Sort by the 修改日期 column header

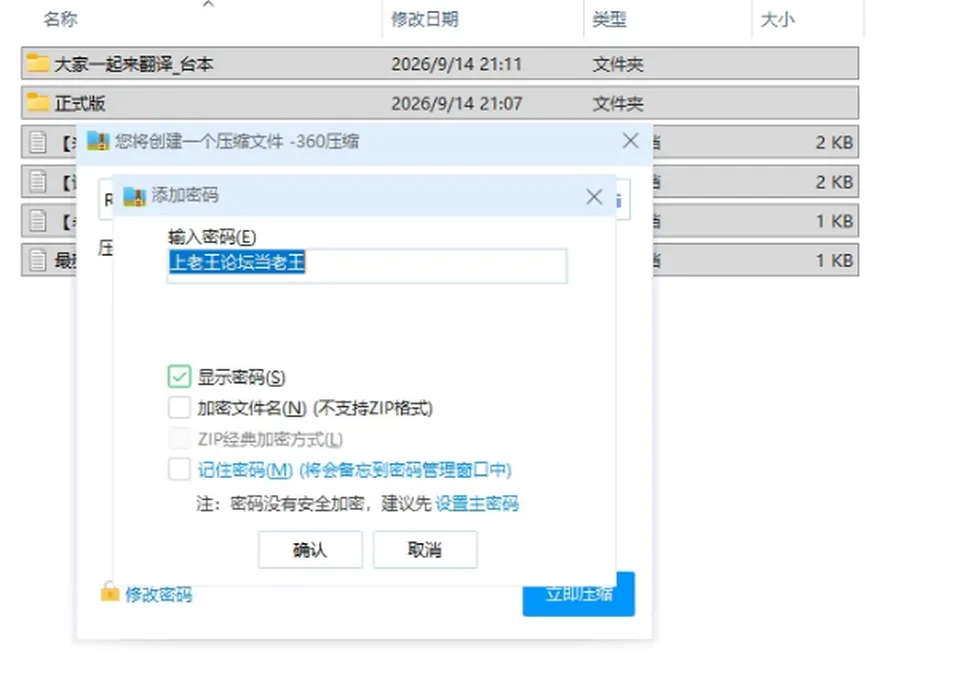pos(424,19)
